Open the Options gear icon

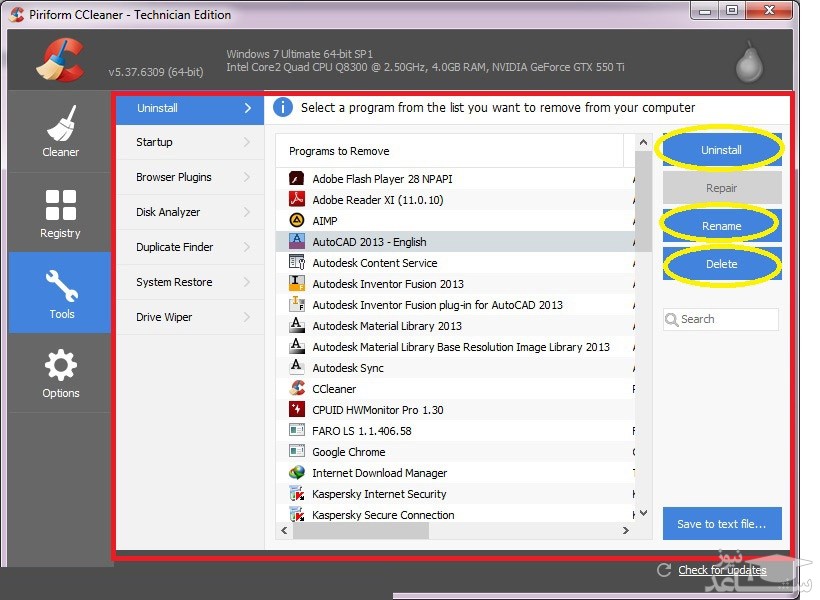60,365
